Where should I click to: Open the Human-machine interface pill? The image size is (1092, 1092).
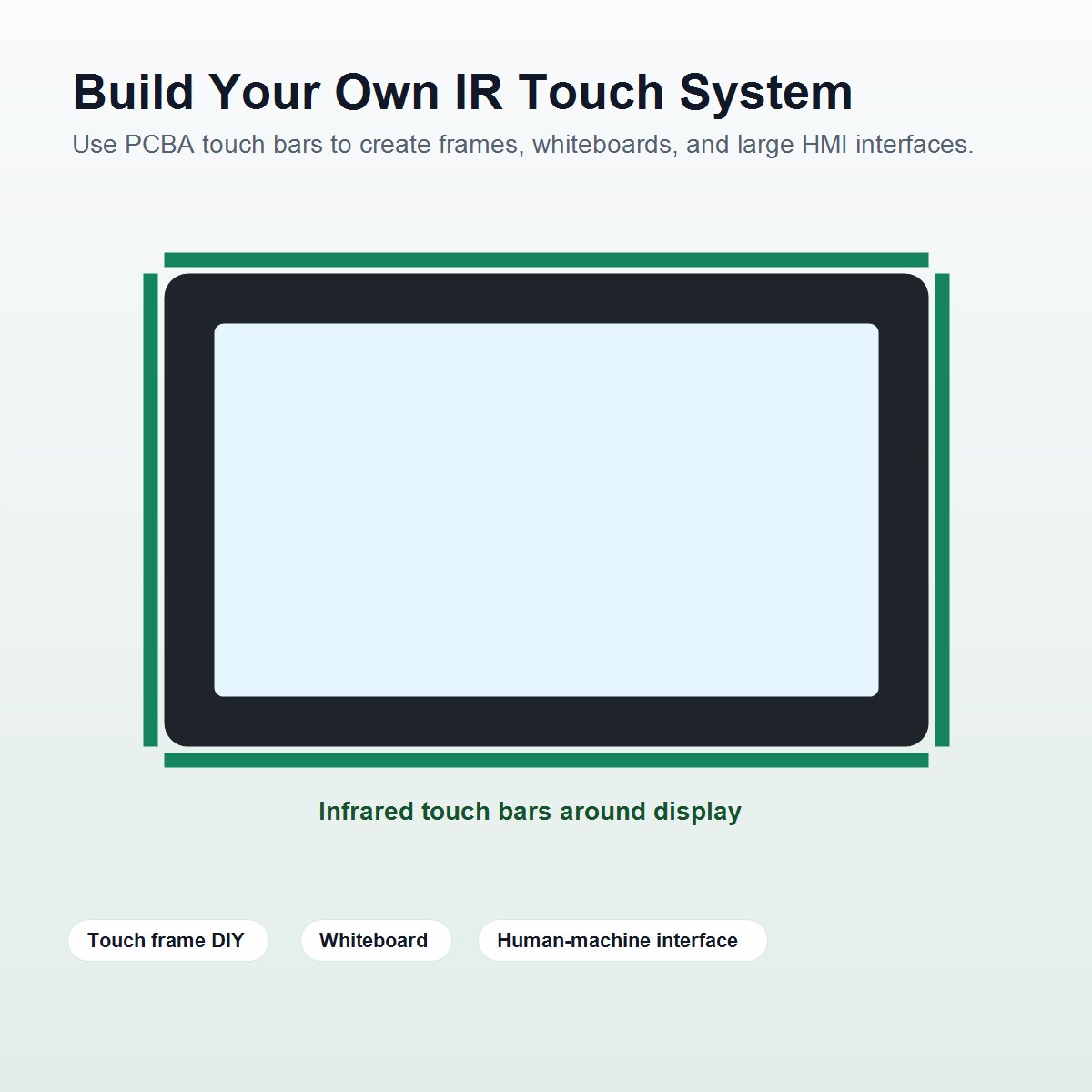click(622, 940)
